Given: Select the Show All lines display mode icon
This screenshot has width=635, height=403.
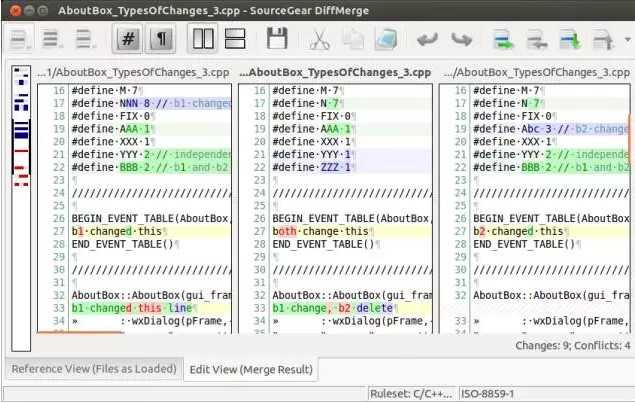Looking at the screenshot, I should pos(18,39).
